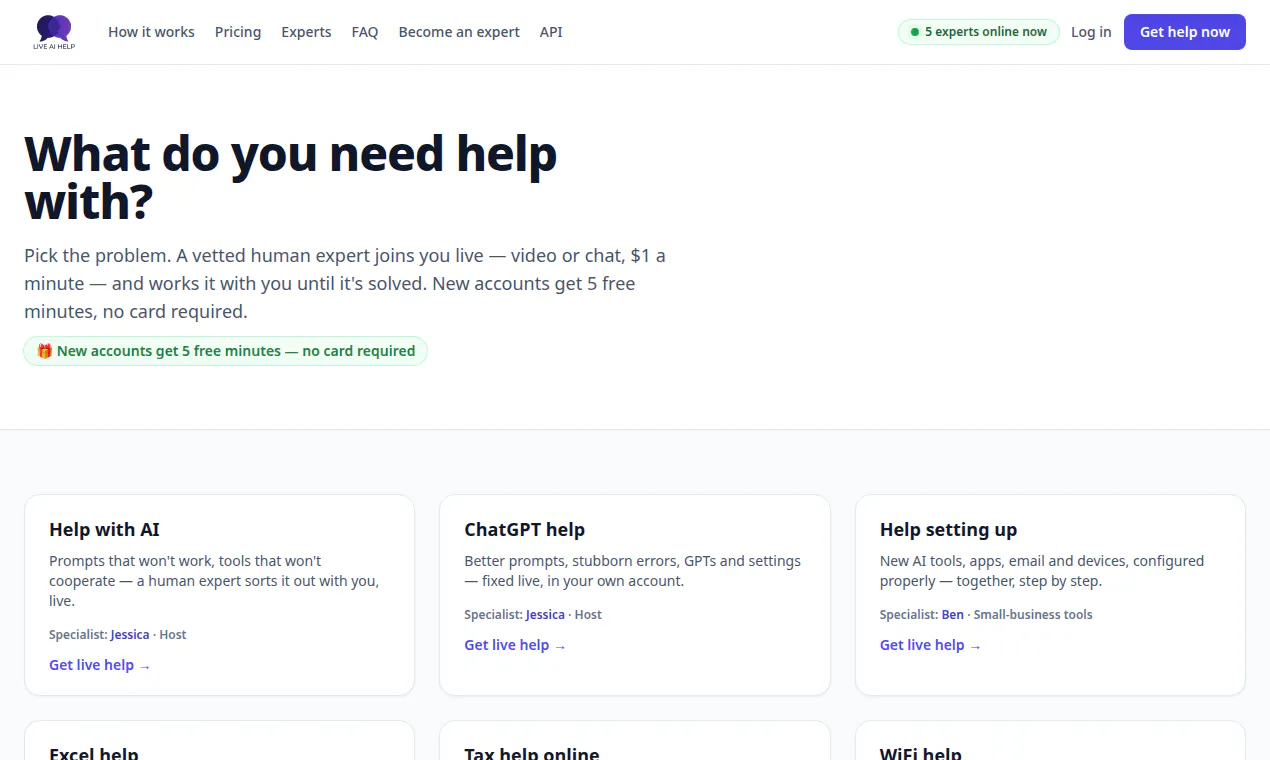Image resolution: width=1270 pixels, height=760 pixels.
Task: Open the WiFi help card
Action: [1050, 741]
